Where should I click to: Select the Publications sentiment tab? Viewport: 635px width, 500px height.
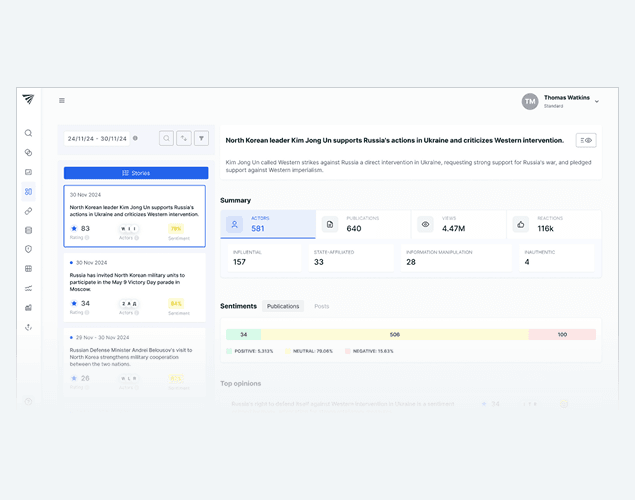[283, 306]
